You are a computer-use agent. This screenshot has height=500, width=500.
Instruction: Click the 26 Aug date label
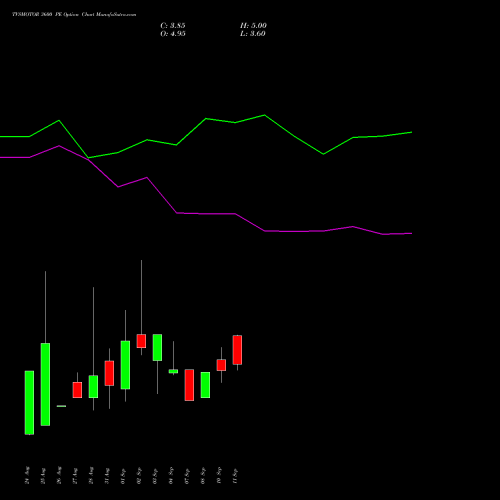[x=59, y=475]
